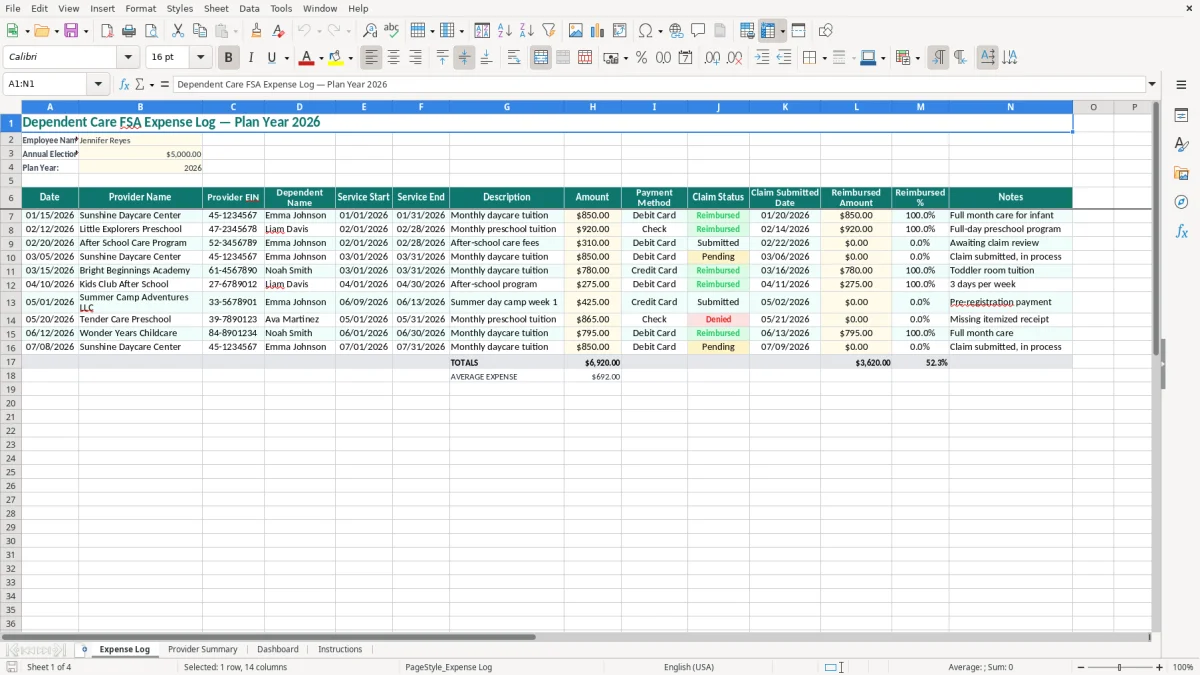
Task: Open the Font Size dropdown
Action: pyautogui.click(x=200, y=58)
